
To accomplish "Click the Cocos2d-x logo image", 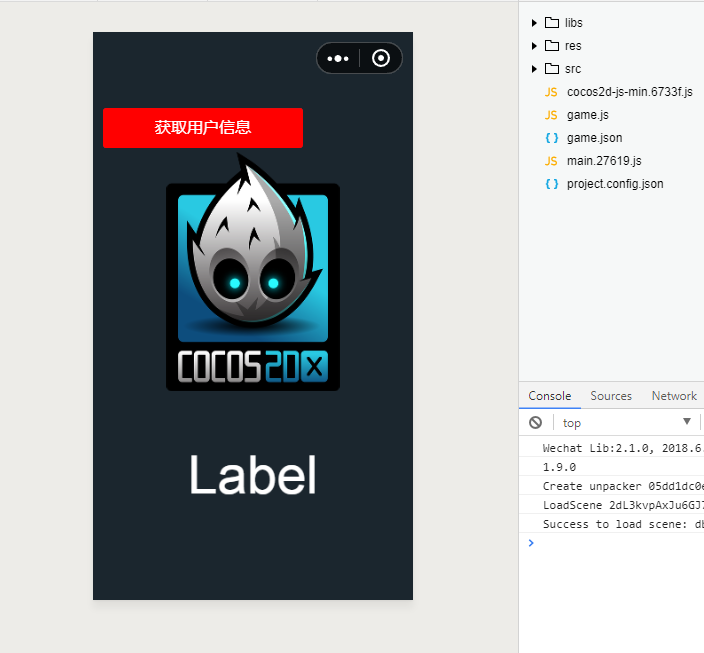I will tap(253, 273).
